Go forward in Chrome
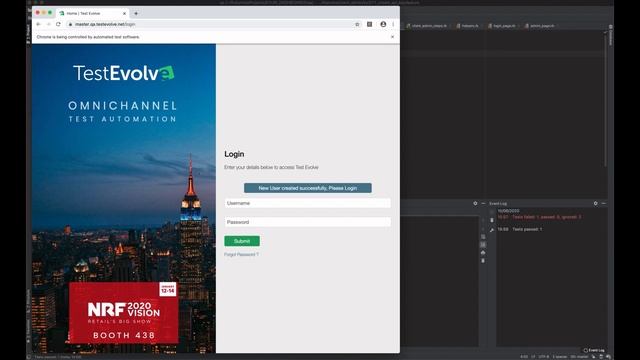Image resolution: width=640 pixels, height=360 pixels. pos(48,24)
